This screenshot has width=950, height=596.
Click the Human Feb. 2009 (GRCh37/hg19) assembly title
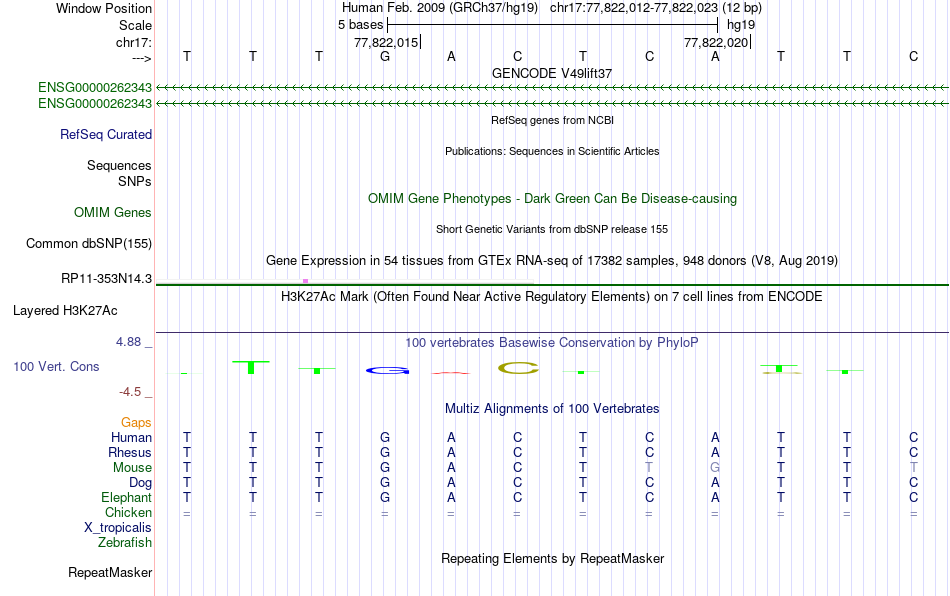coord(440,8)
